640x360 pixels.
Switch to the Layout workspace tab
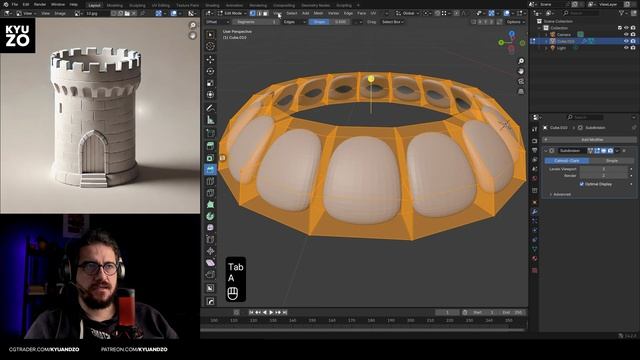(94, 5)
